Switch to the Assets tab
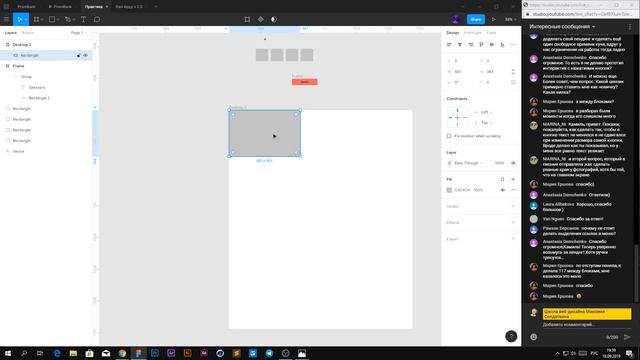The image size is (640, 360). pos(28,33)
